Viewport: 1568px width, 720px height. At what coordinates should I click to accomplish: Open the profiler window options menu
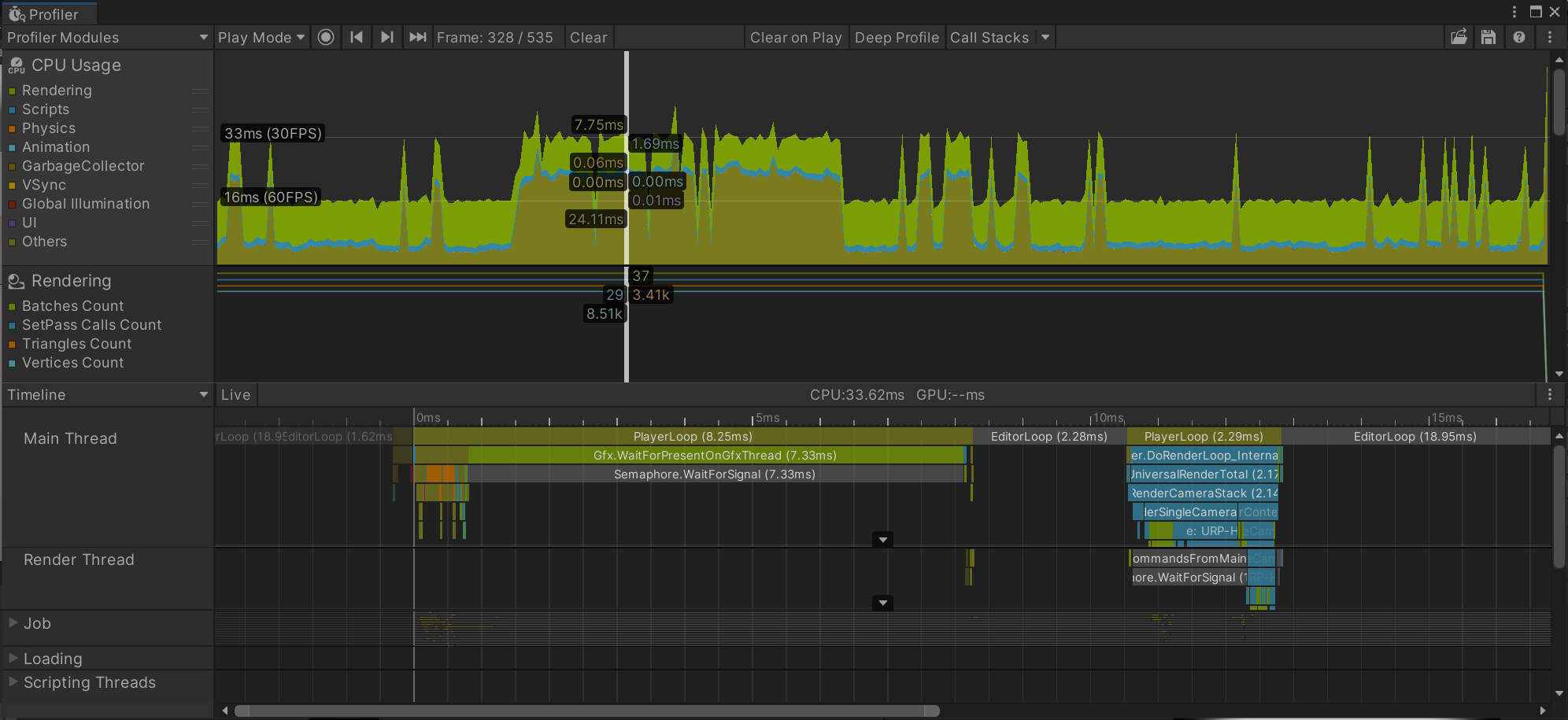pyautogui.click(x=1550, y=37)
